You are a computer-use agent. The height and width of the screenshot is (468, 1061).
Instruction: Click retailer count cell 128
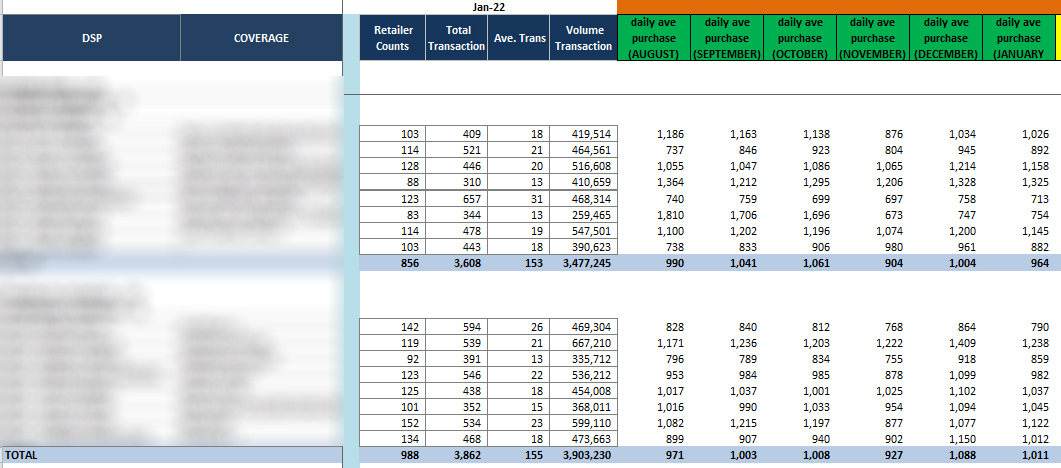coord(392,166)
